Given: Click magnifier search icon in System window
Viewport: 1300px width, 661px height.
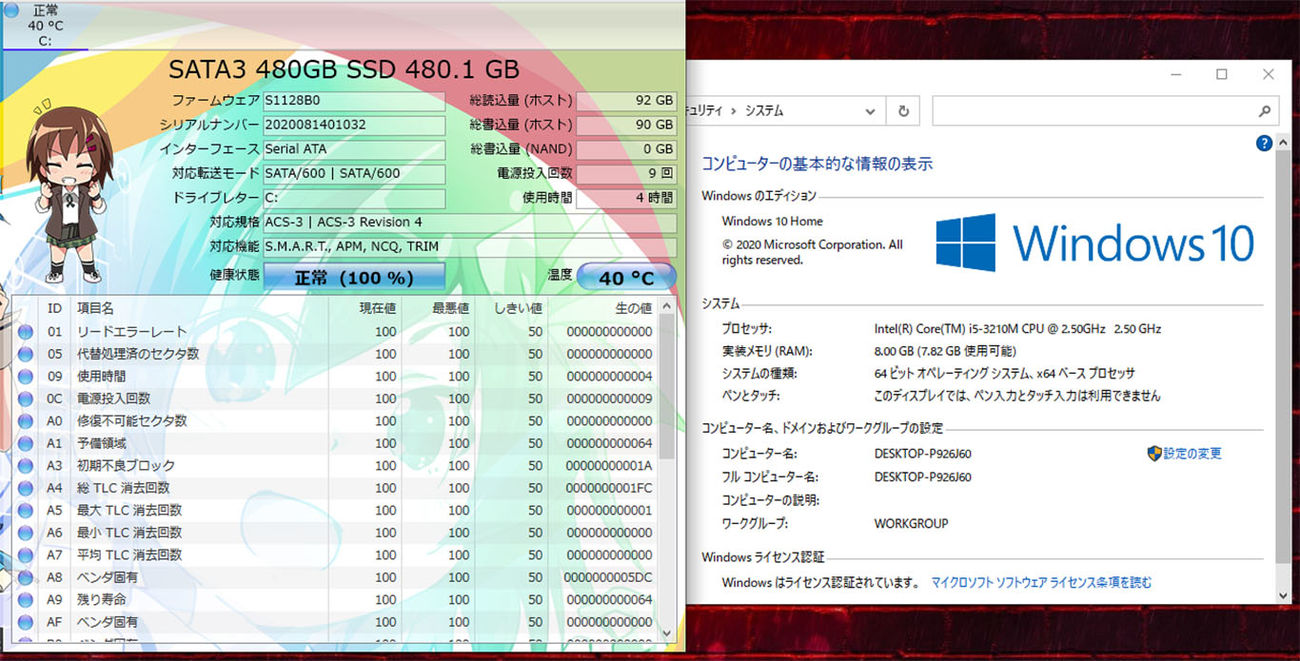Looking at the screenshot, I should [1265, 112].
